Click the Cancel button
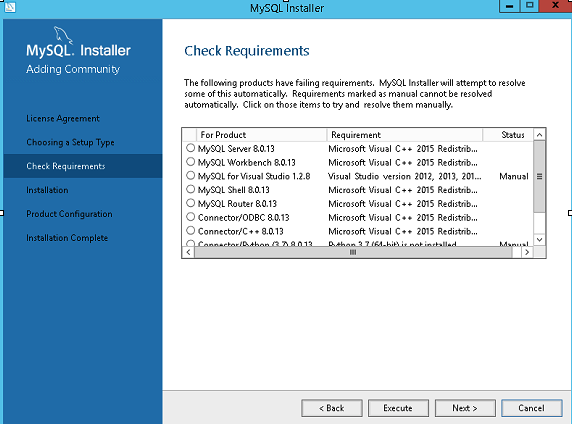 pyautogui.click(x=532, y=408)
